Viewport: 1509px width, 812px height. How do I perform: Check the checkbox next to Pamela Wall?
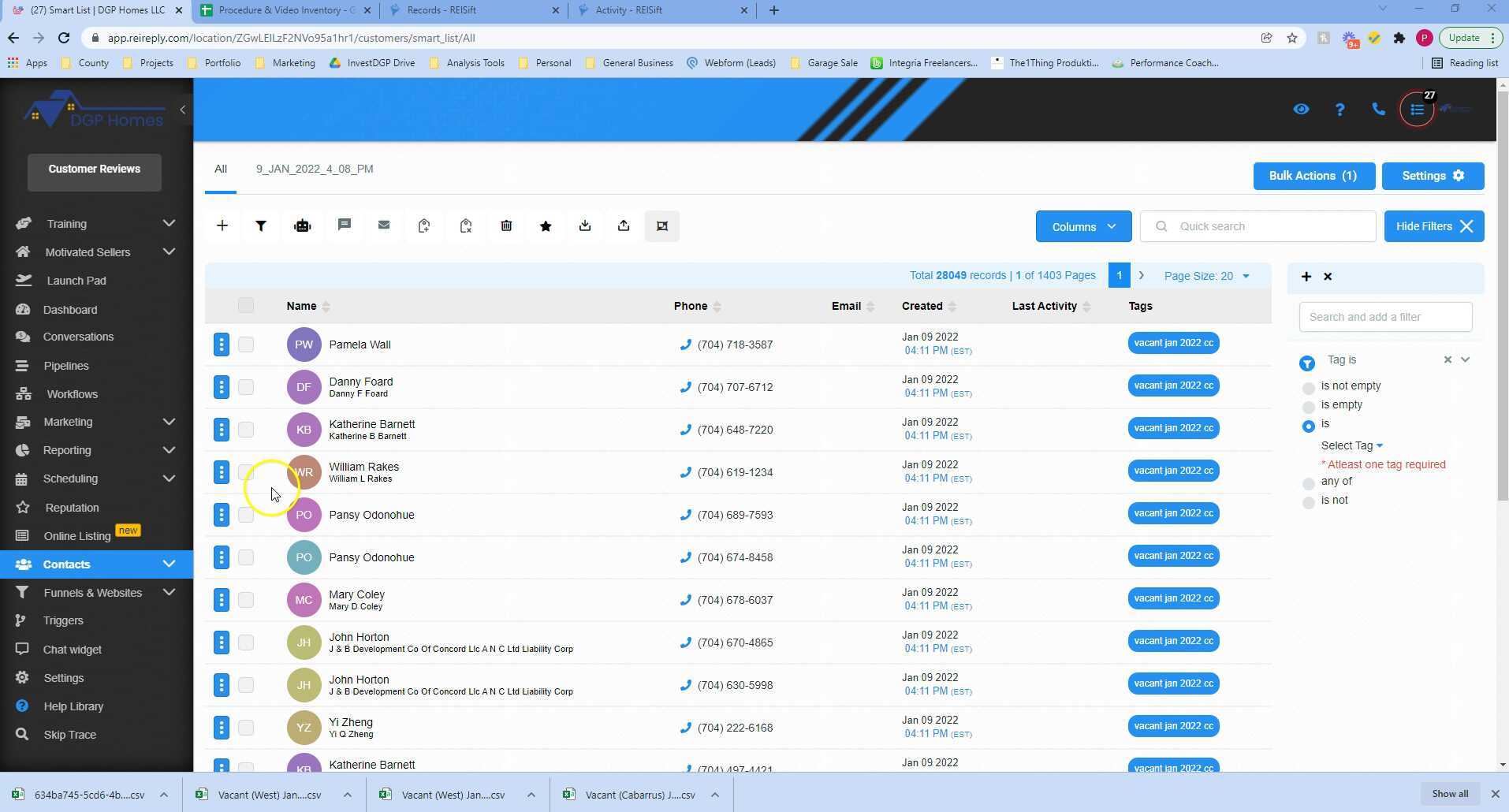click(x=245, y=345)
